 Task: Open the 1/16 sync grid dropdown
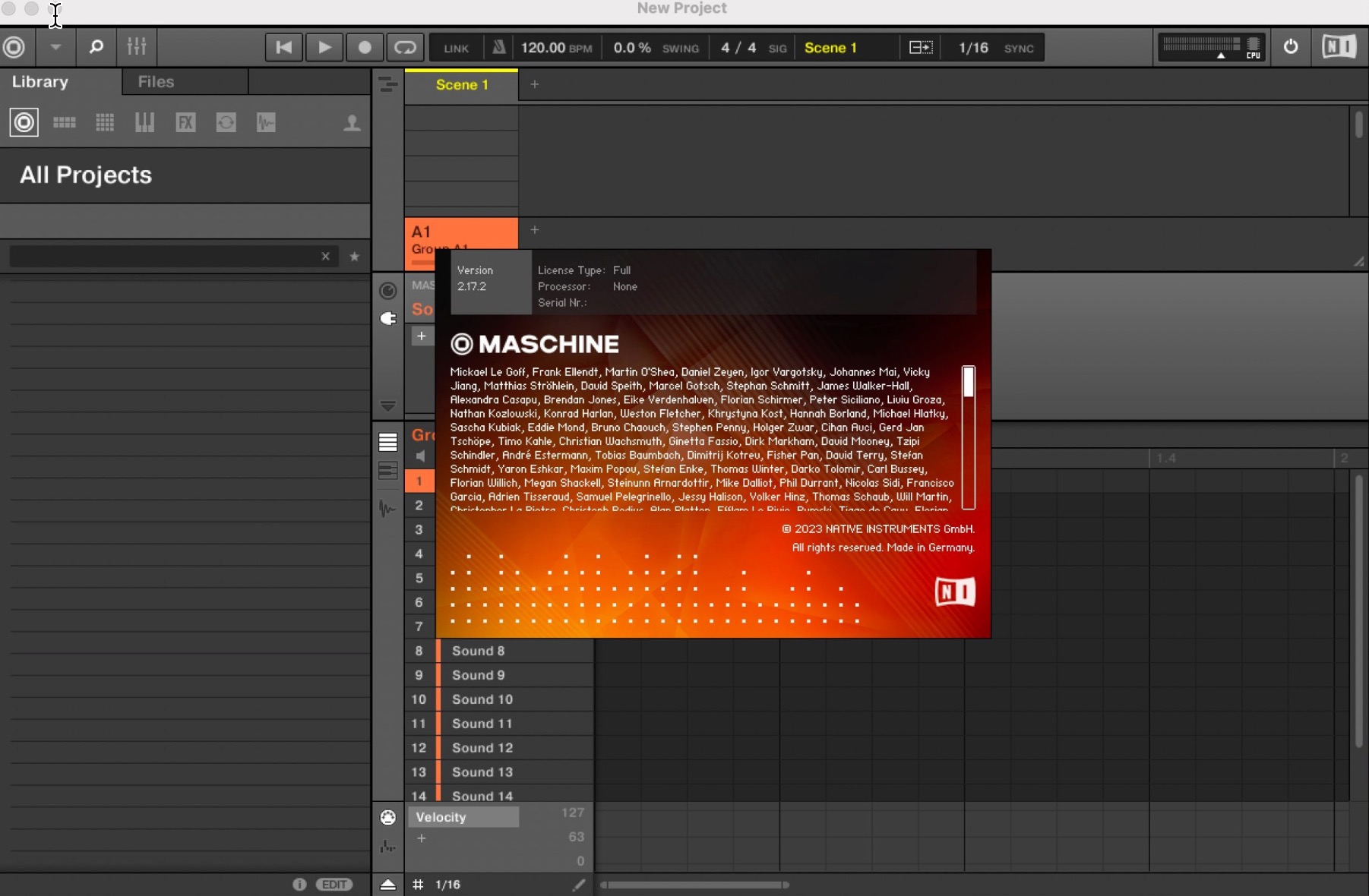973,48
